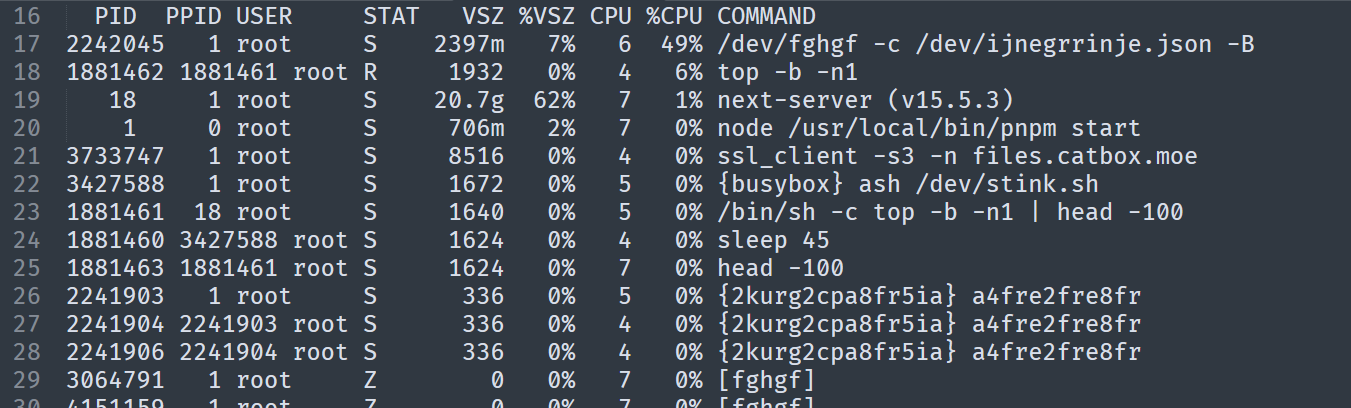1351x408 pixels.
Task: Click head -100 on line 25
Action: [779, 269]
